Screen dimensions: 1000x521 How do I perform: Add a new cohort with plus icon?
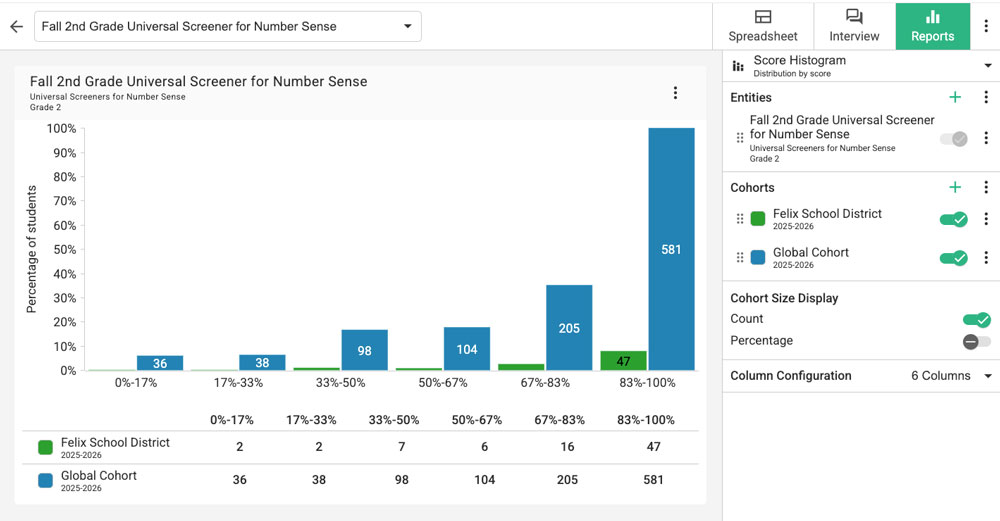[x=955, y=187]
